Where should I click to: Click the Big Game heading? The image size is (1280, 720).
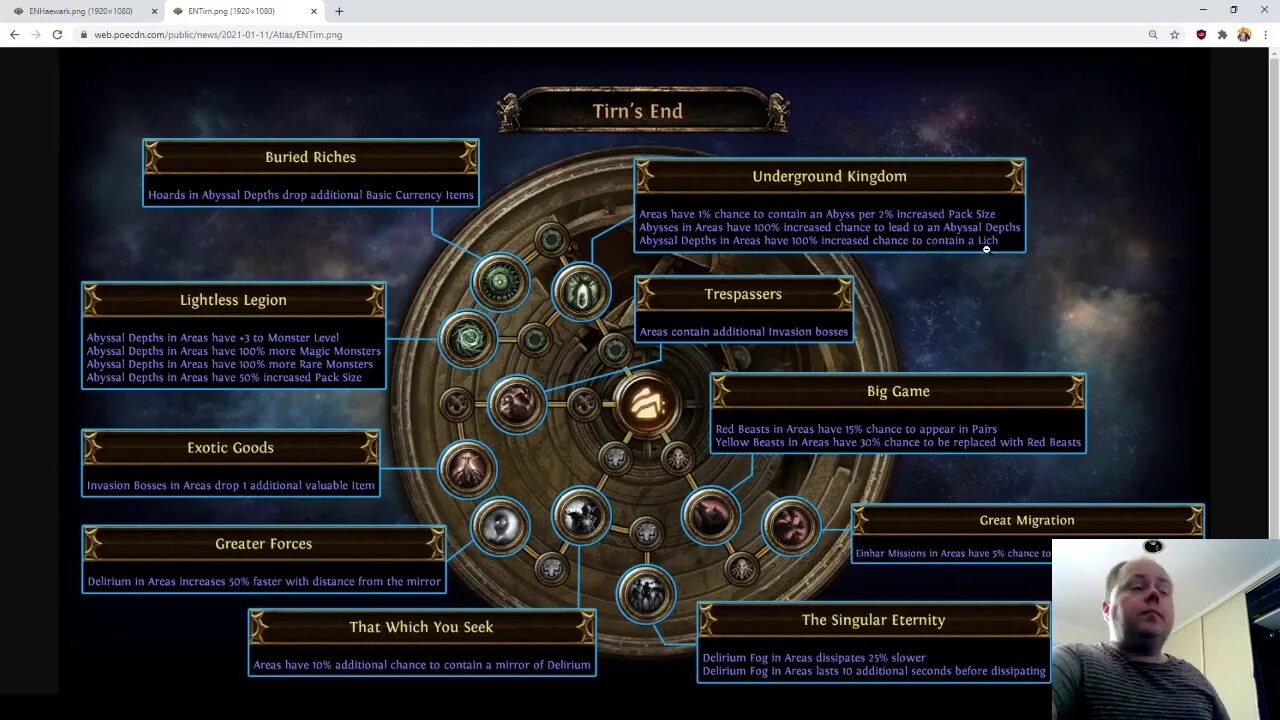[x=898, y=391]
